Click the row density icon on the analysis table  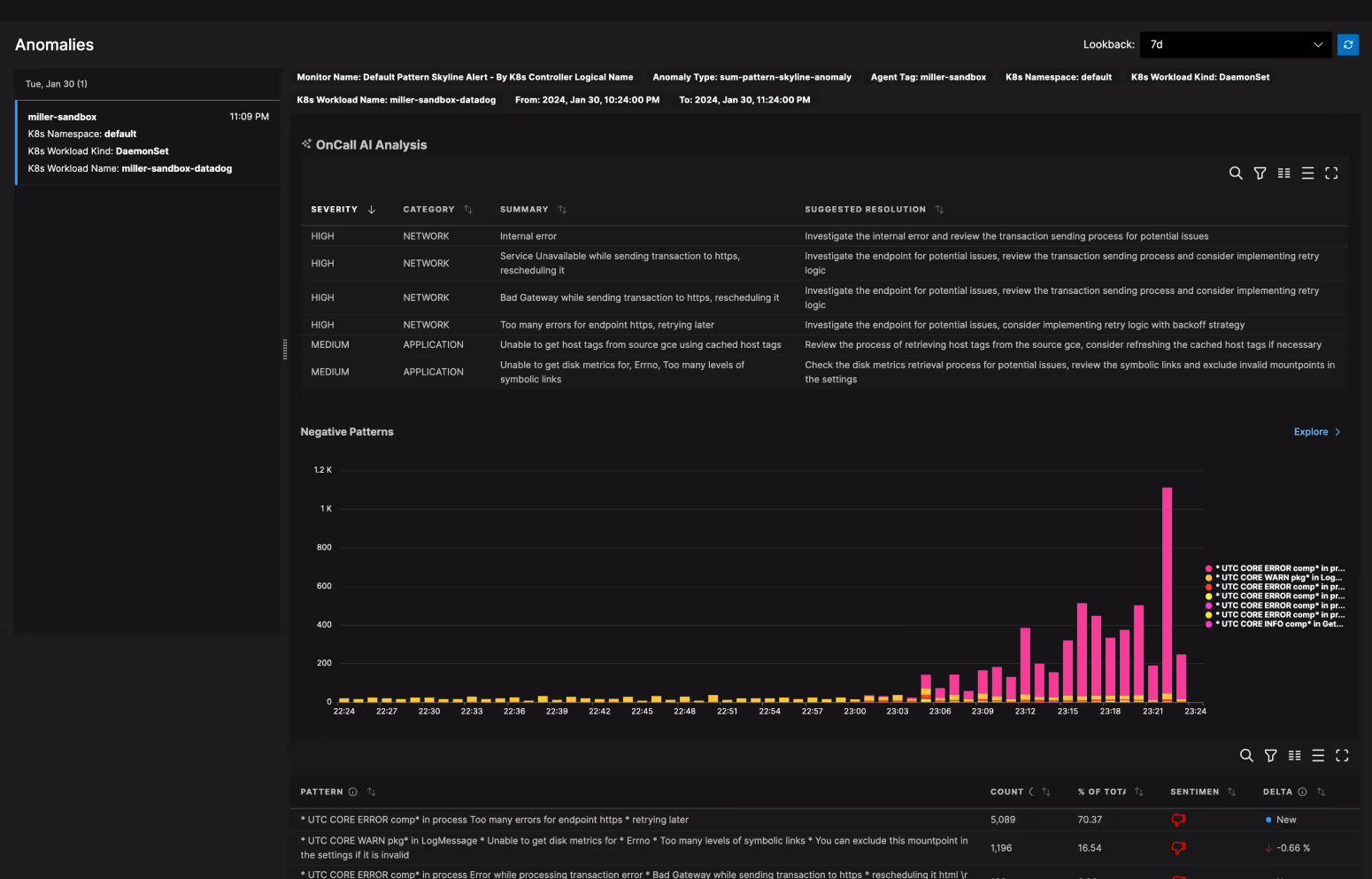click(x=1307, y=173)
